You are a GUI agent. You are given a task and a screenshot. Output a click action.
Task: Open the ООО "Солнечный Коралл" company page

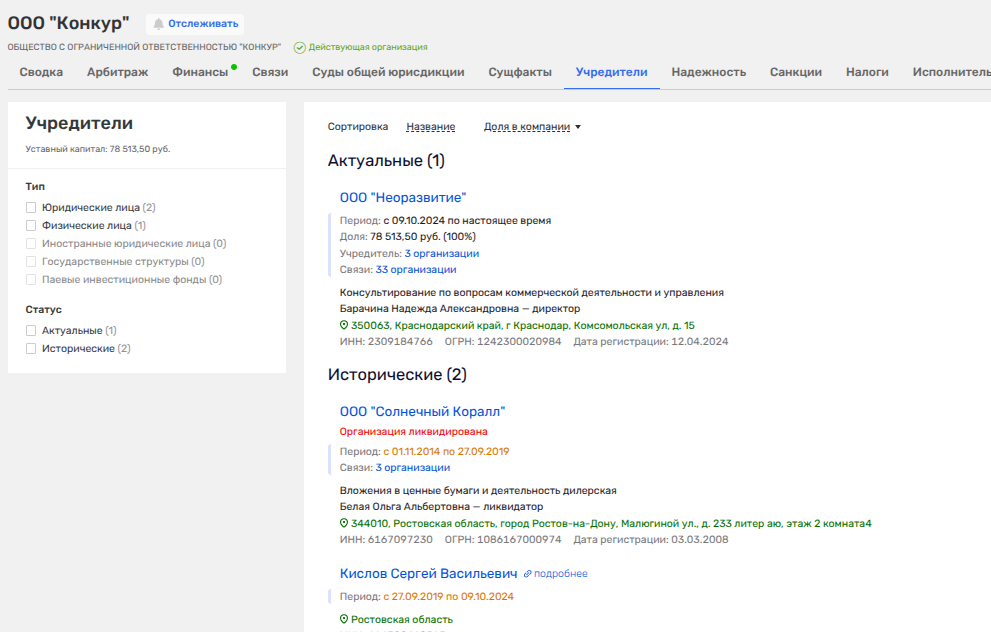click(422, 412)
